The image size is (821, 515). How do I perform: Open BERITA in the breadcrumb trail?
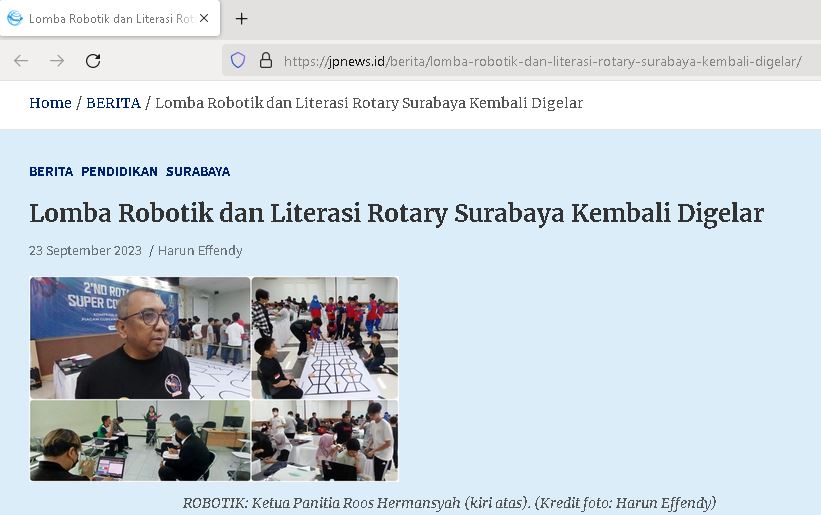pyautogui.click(x=113, y=103)
